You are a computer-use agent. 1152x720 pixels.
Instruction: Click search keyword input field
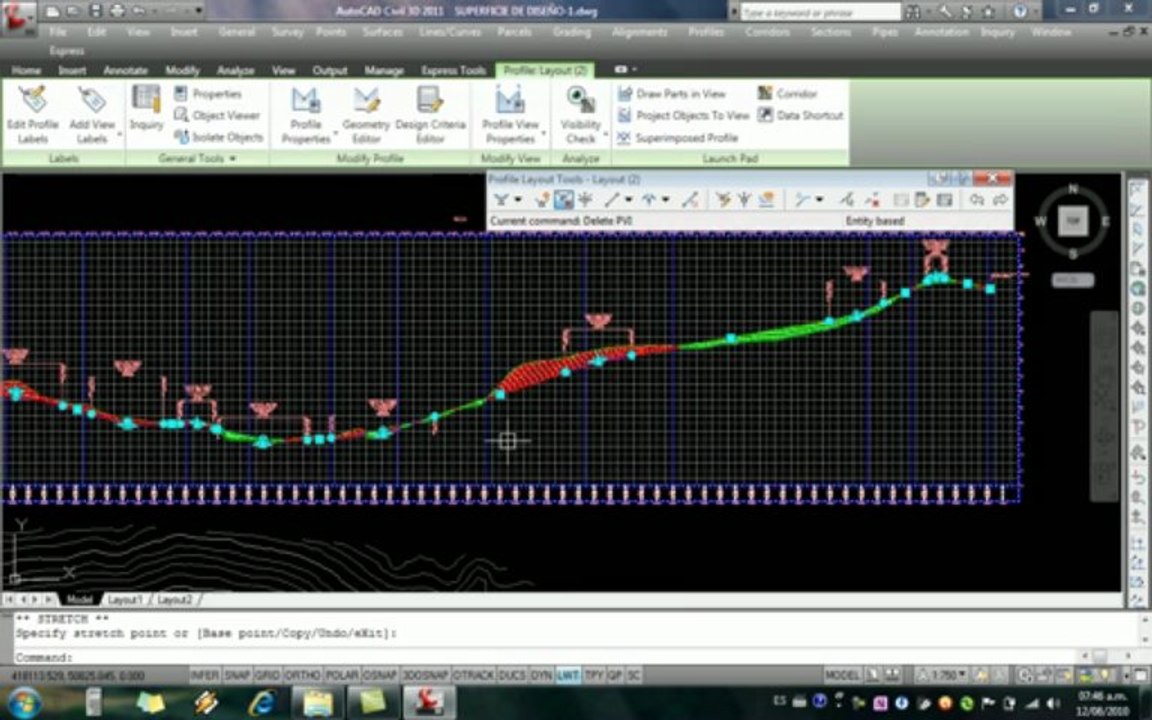tap(820, 12)
